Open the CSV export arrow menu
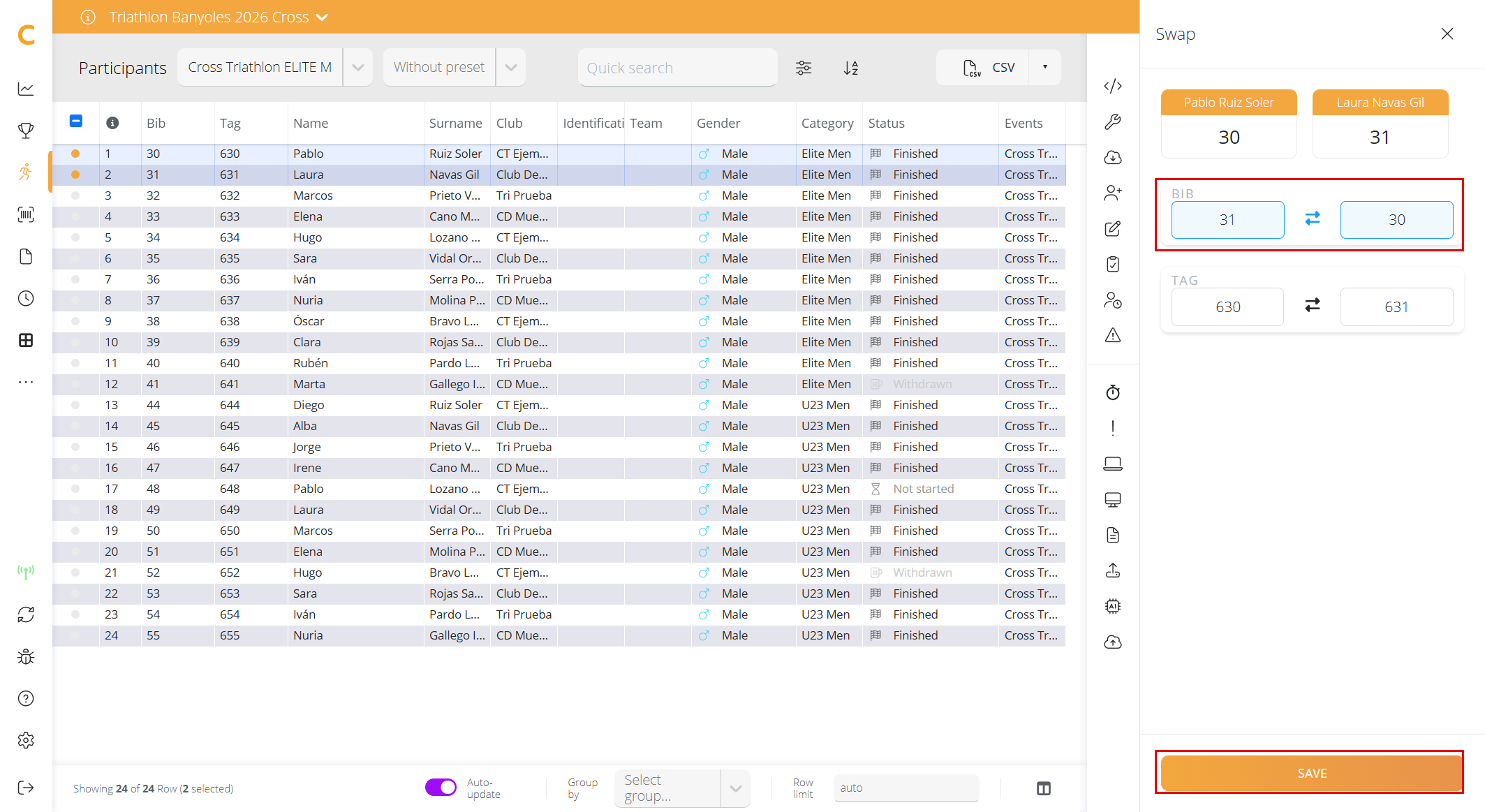The width and height of the screenshot is (1485, 812). click(1044, 67)
